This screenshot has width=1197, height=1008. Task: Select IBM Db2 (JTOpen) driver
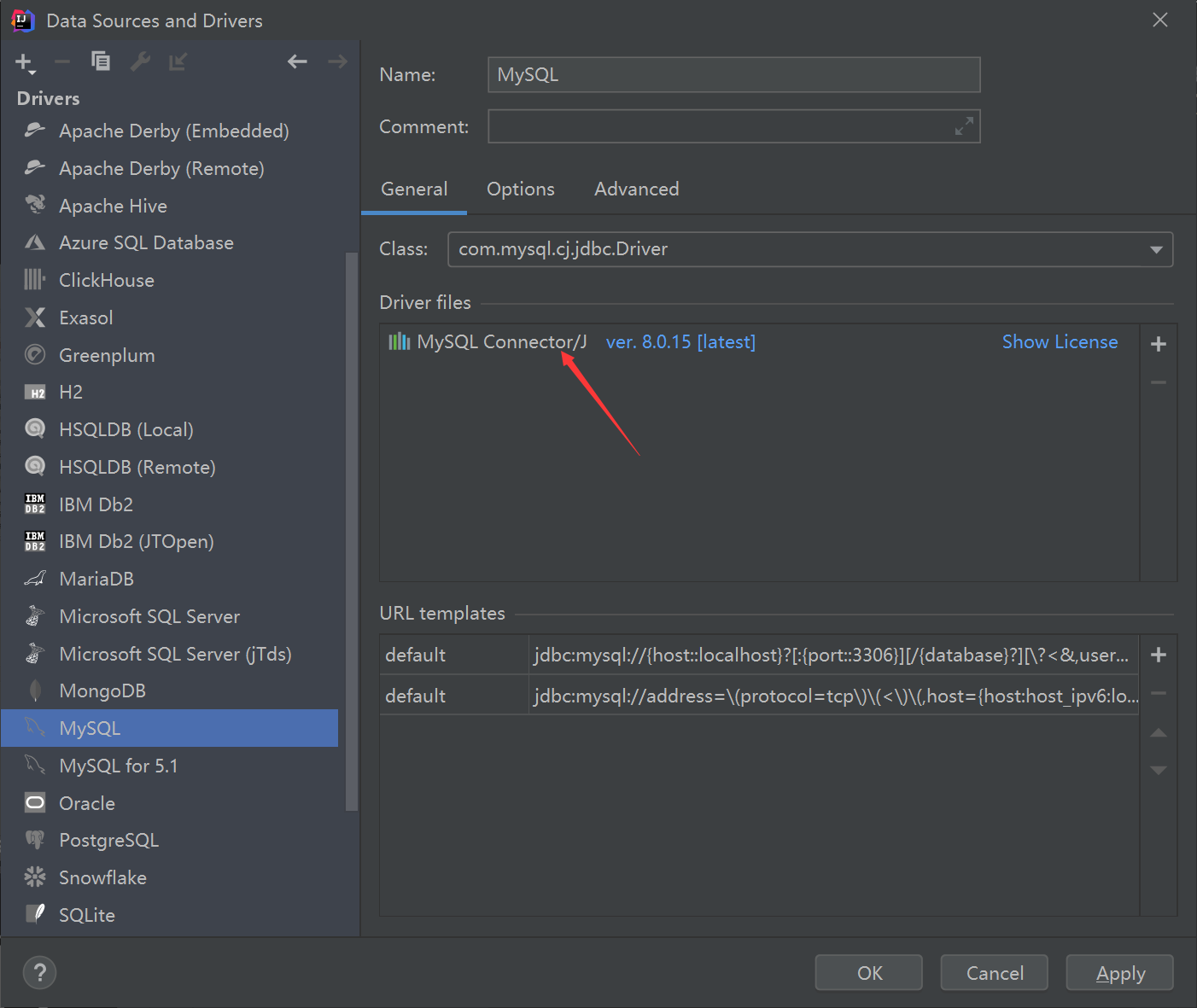tap(169, 541)
